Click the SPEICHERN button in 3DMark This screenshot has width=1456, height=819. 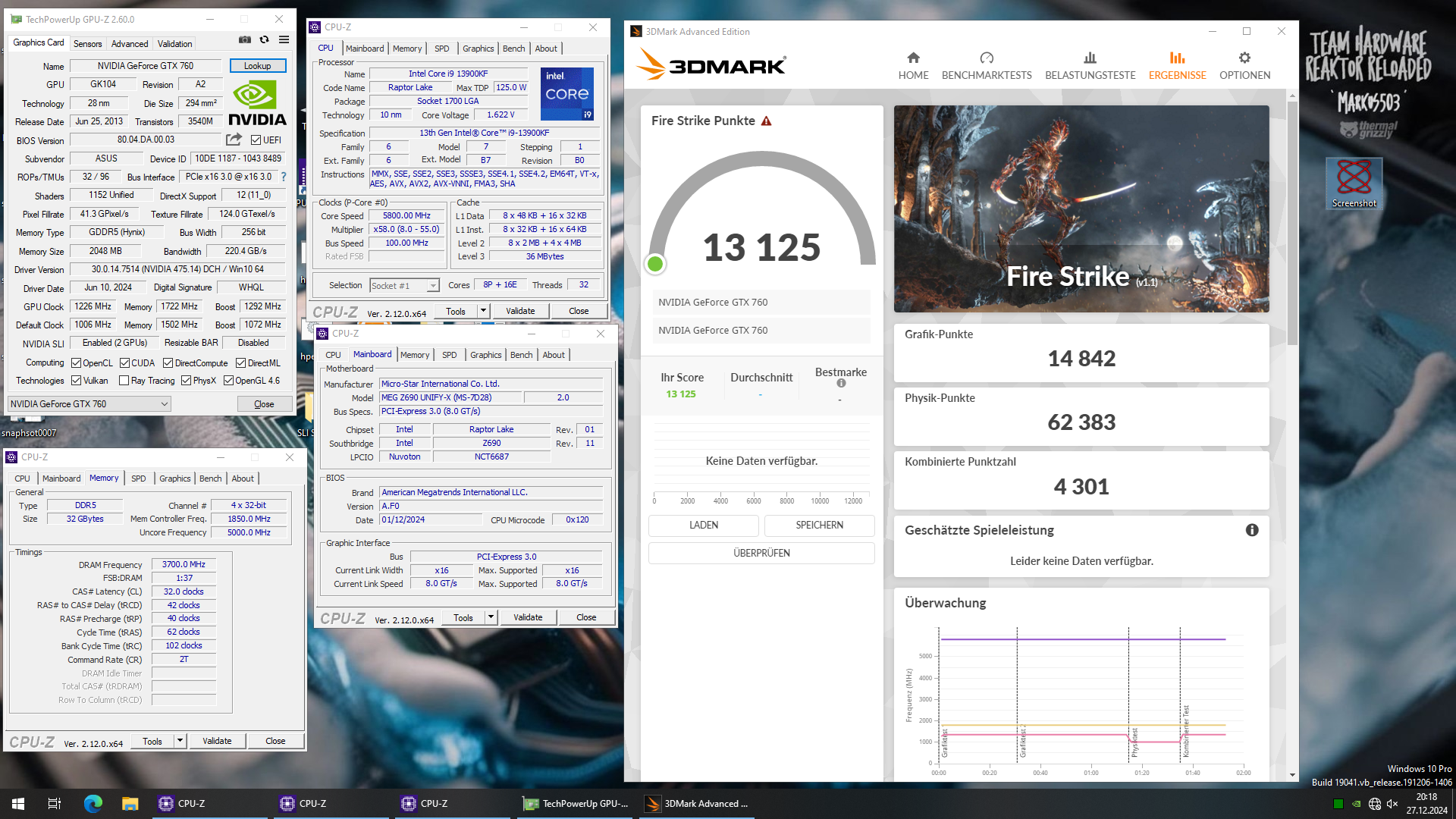click(x=819, y=525)
